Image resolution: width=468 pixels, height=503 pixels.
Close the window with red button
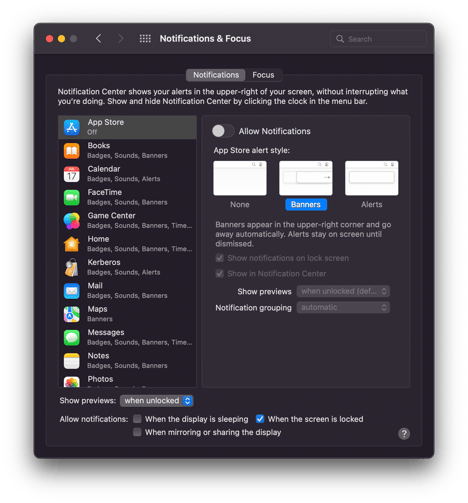(x=49, y=39)
